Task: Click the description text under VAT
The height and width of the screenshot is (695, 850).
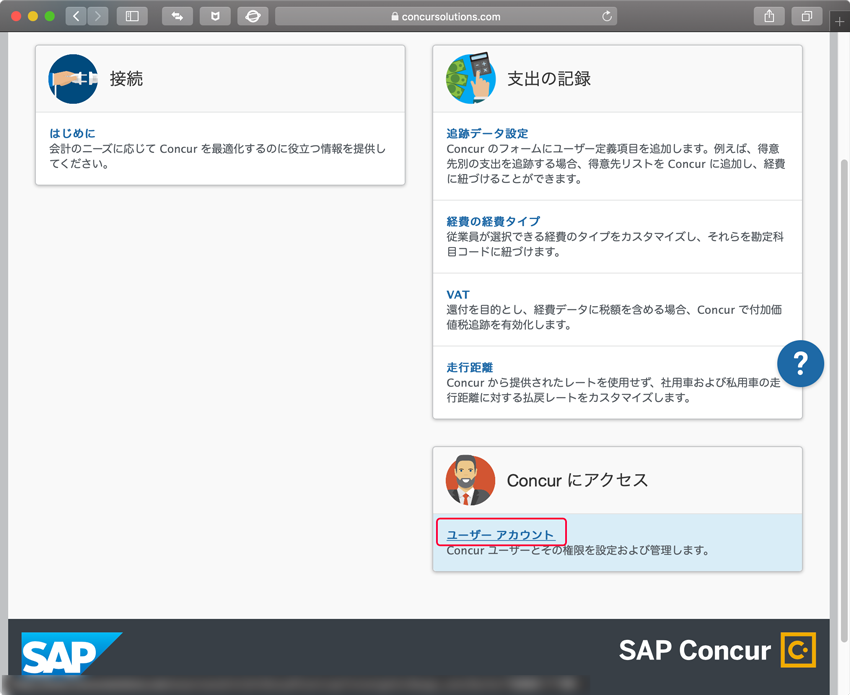Action: click(x=614, y=317)
